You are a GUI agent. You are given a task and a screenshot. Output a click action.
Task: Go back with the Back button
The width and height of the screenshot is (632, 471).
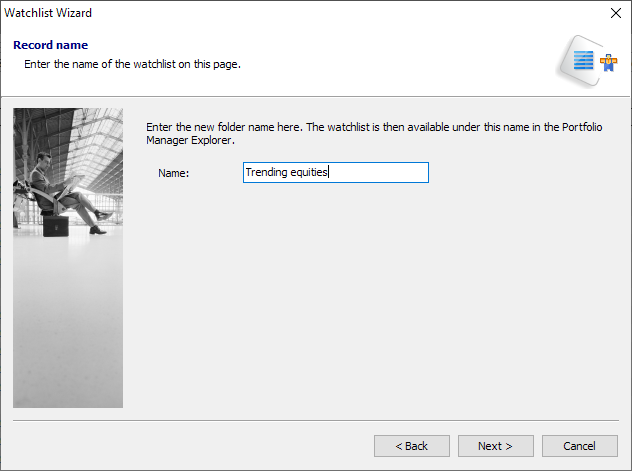pos(411,446)
